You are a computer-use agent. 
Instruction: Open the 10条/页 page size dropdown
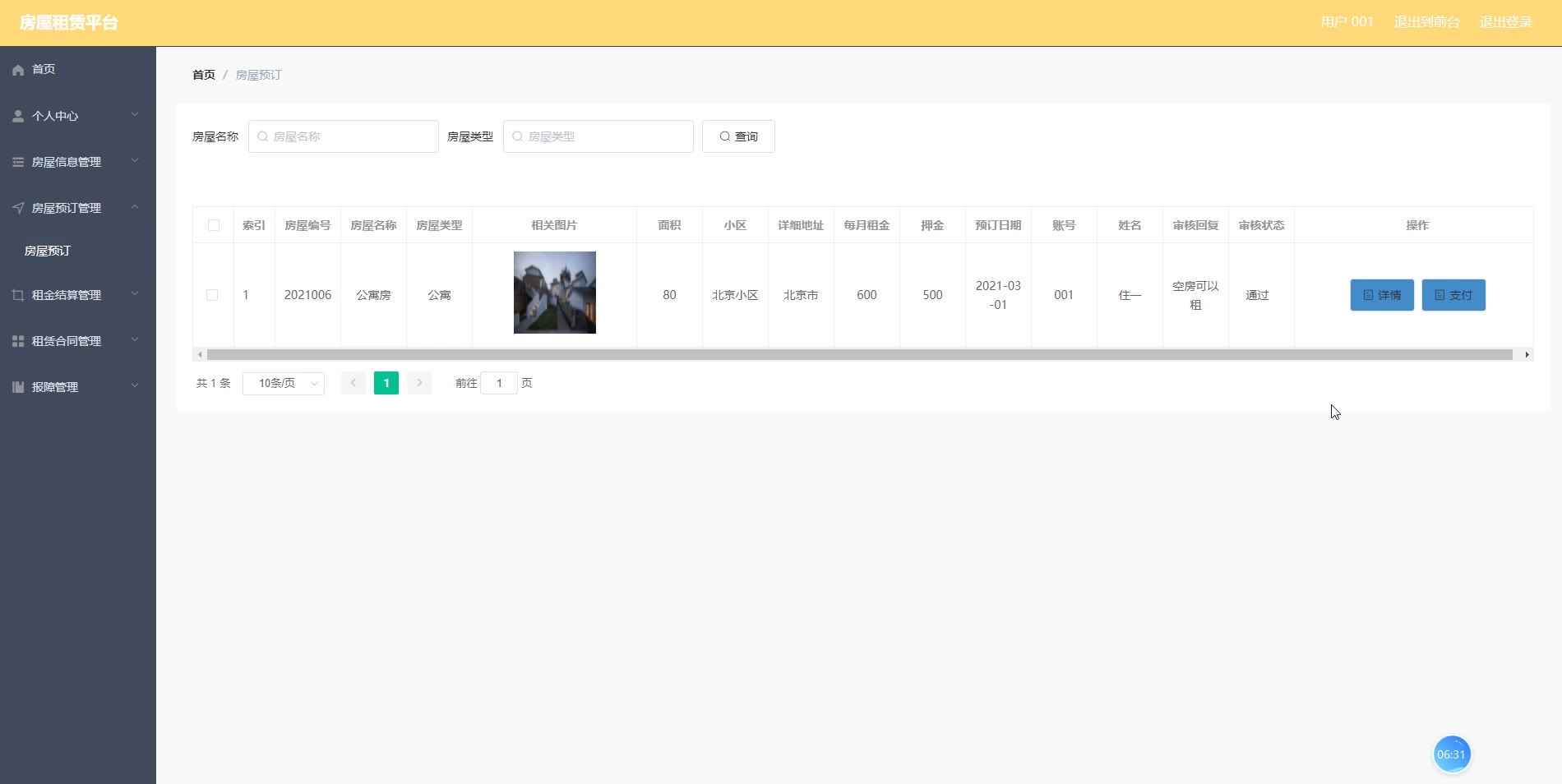click(284, 383)
